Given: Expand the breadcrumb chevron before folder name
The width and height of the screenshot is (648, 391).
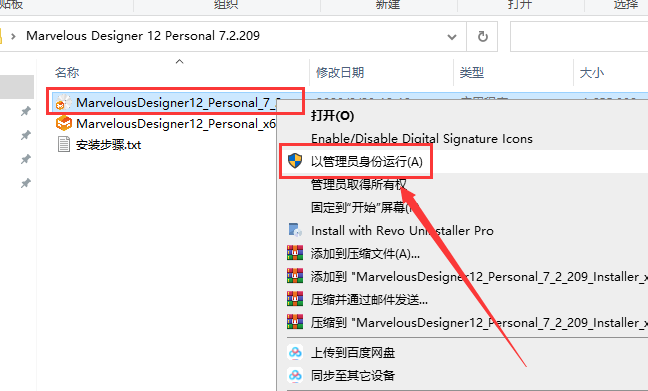Looking at the screenshot, I should [13, 36].
